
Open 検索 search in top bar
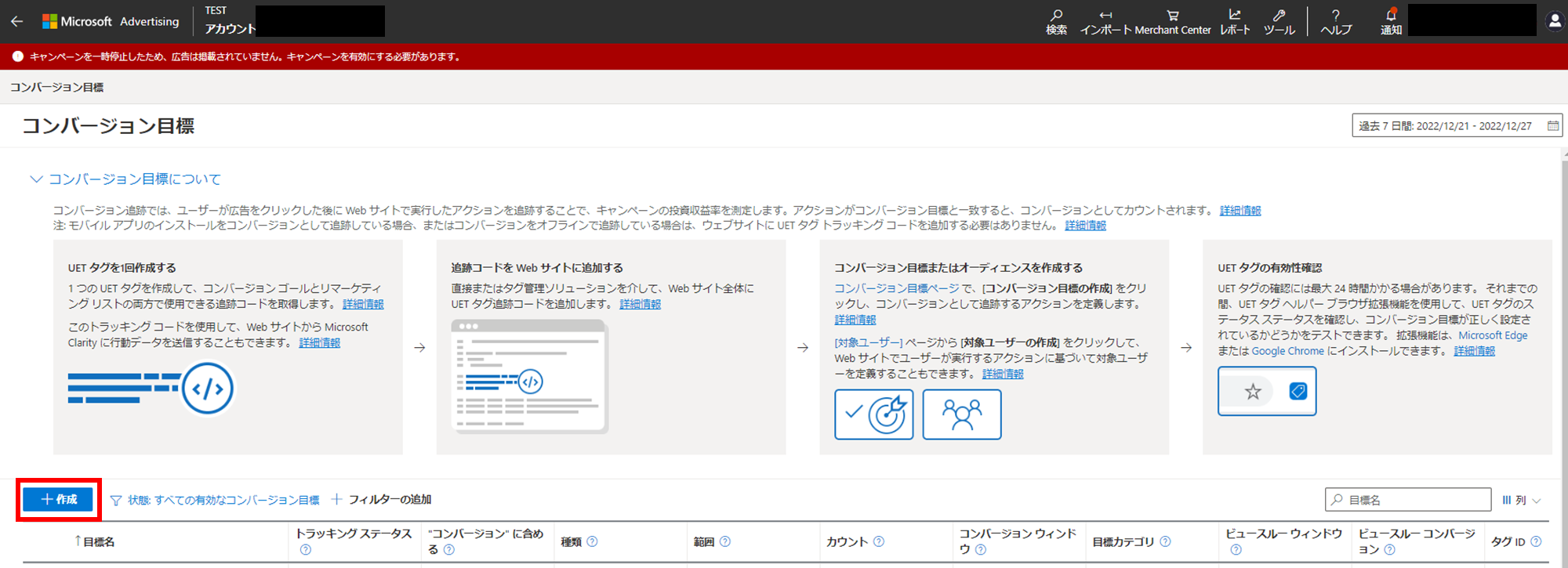(1056, 22)
